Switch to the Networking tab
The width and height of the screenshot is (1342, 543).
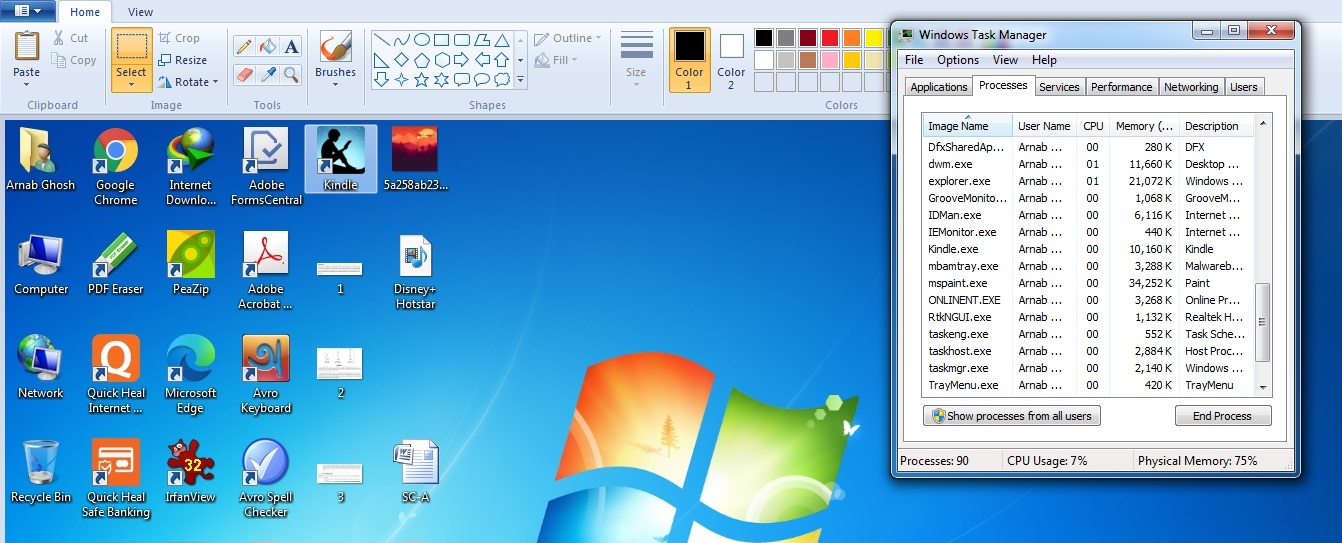click(x=1191, y=87)
